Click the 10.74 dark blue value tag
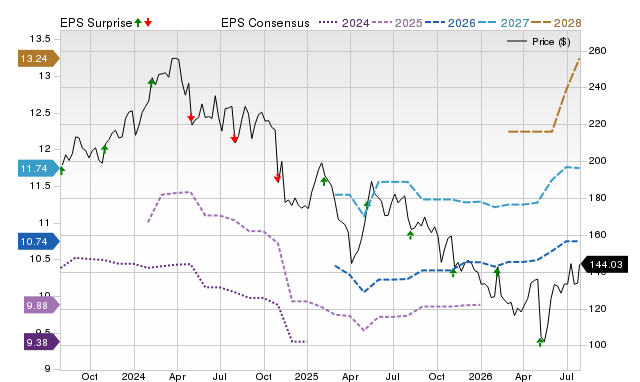The height and width of the screenshot is (382, 640). [38, 242]
